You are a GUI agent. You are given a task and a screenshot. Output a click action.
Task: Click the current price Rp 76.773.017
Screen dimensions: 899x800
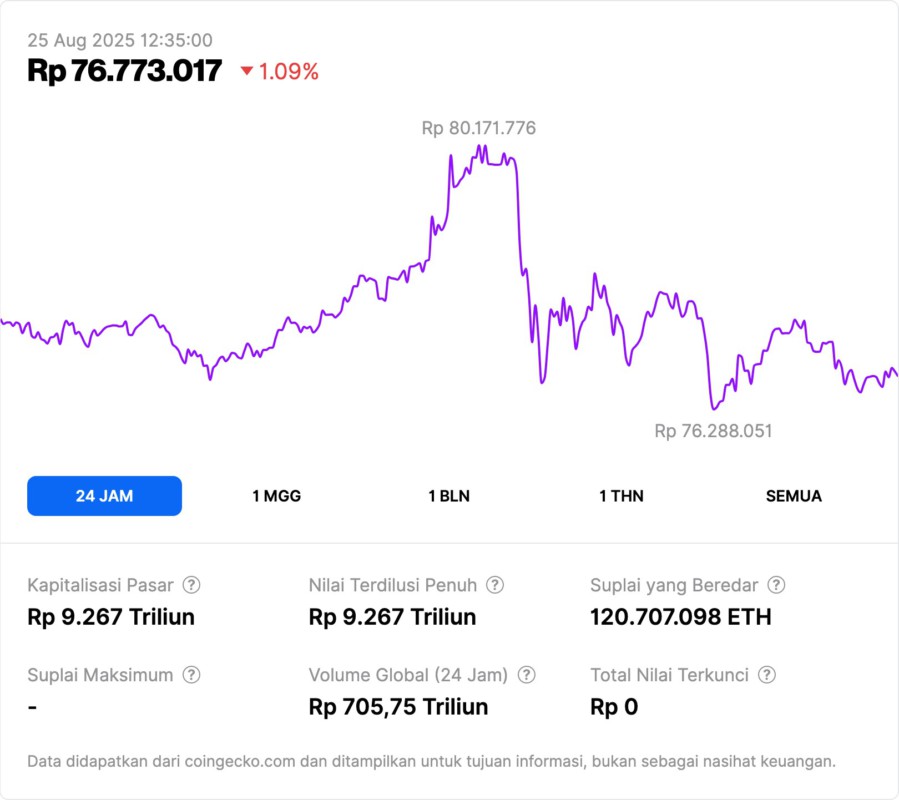pos(124,71)
